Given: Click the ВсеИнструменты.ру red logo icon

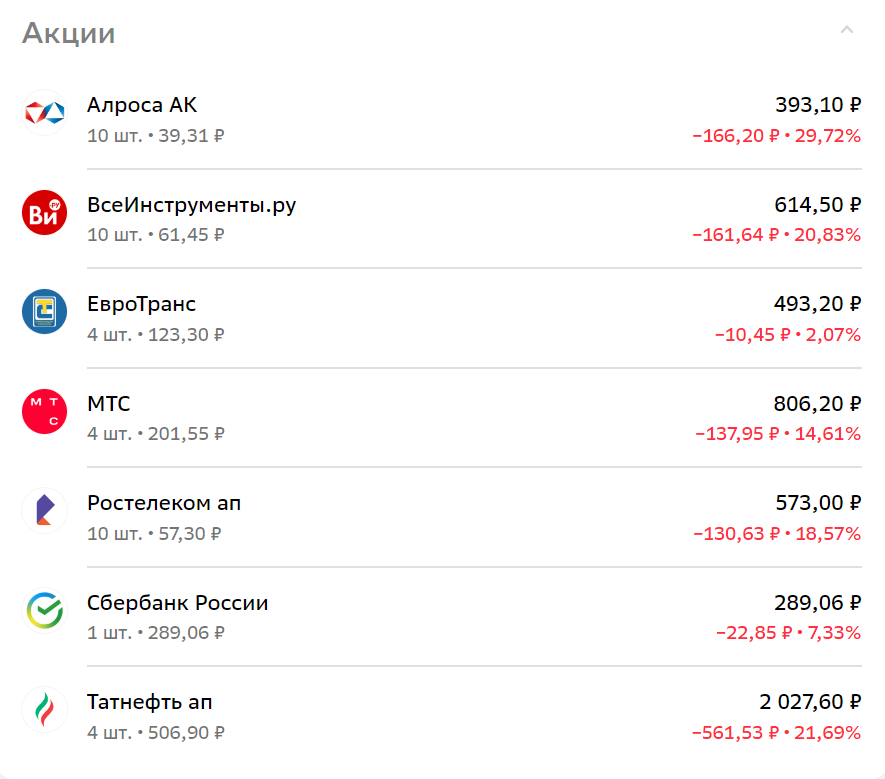Looking at the screenshot, I should pos(44,212).
